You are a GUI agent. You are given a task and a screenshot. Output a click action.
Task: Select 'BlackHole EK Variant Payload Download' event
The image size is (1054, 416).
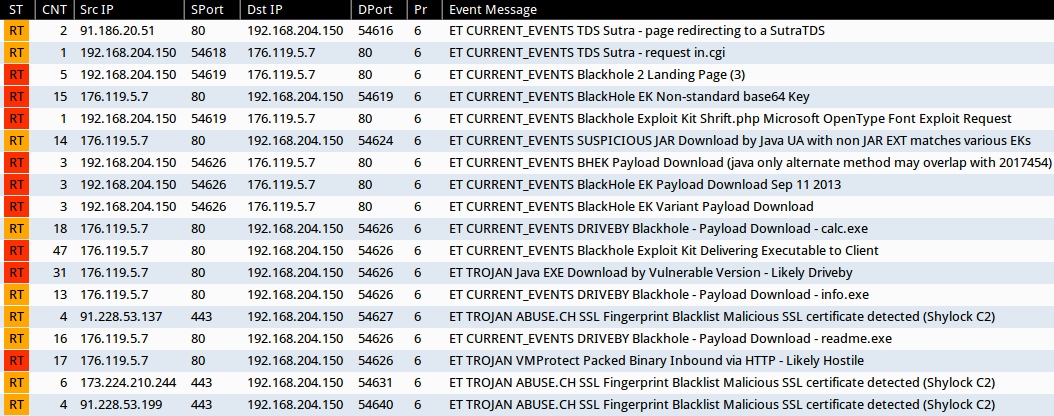coord(631,206)
